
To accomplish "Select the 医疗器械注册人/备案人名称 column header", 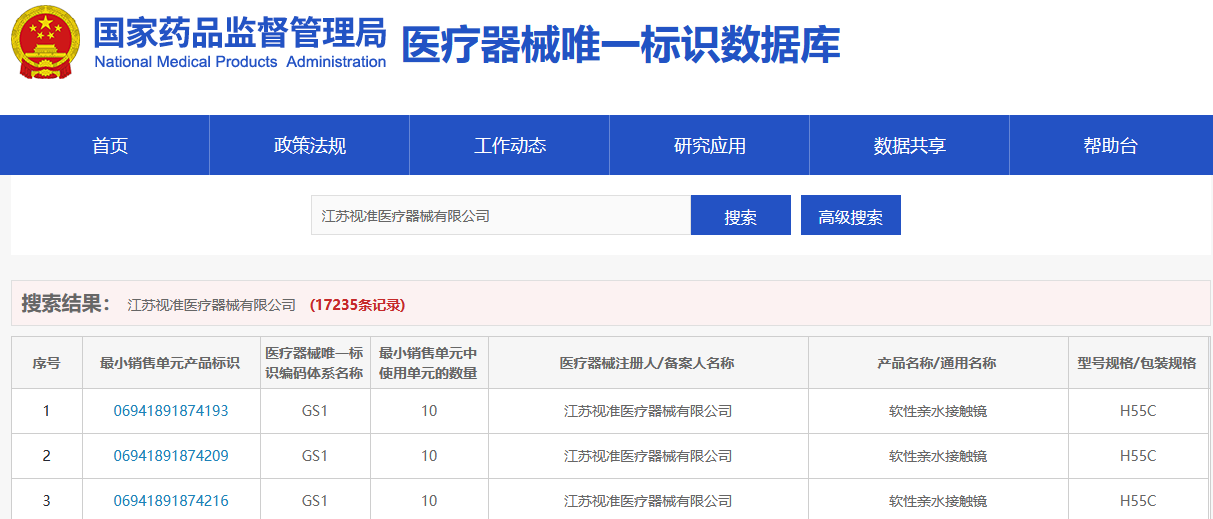I will (648, 363).
